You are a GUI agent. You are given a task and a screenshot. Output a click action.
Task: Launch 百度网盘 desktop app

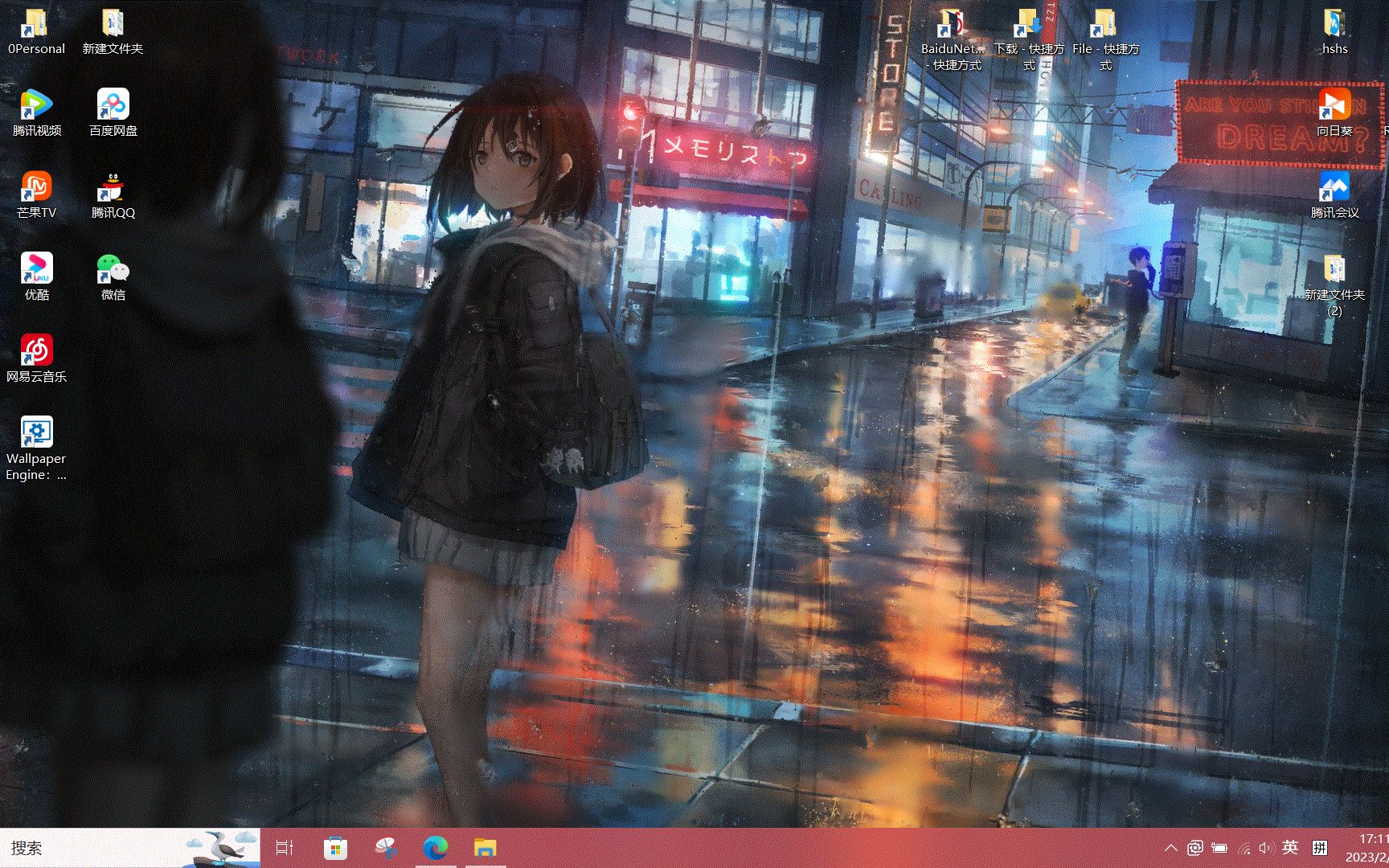pos(113,113)
